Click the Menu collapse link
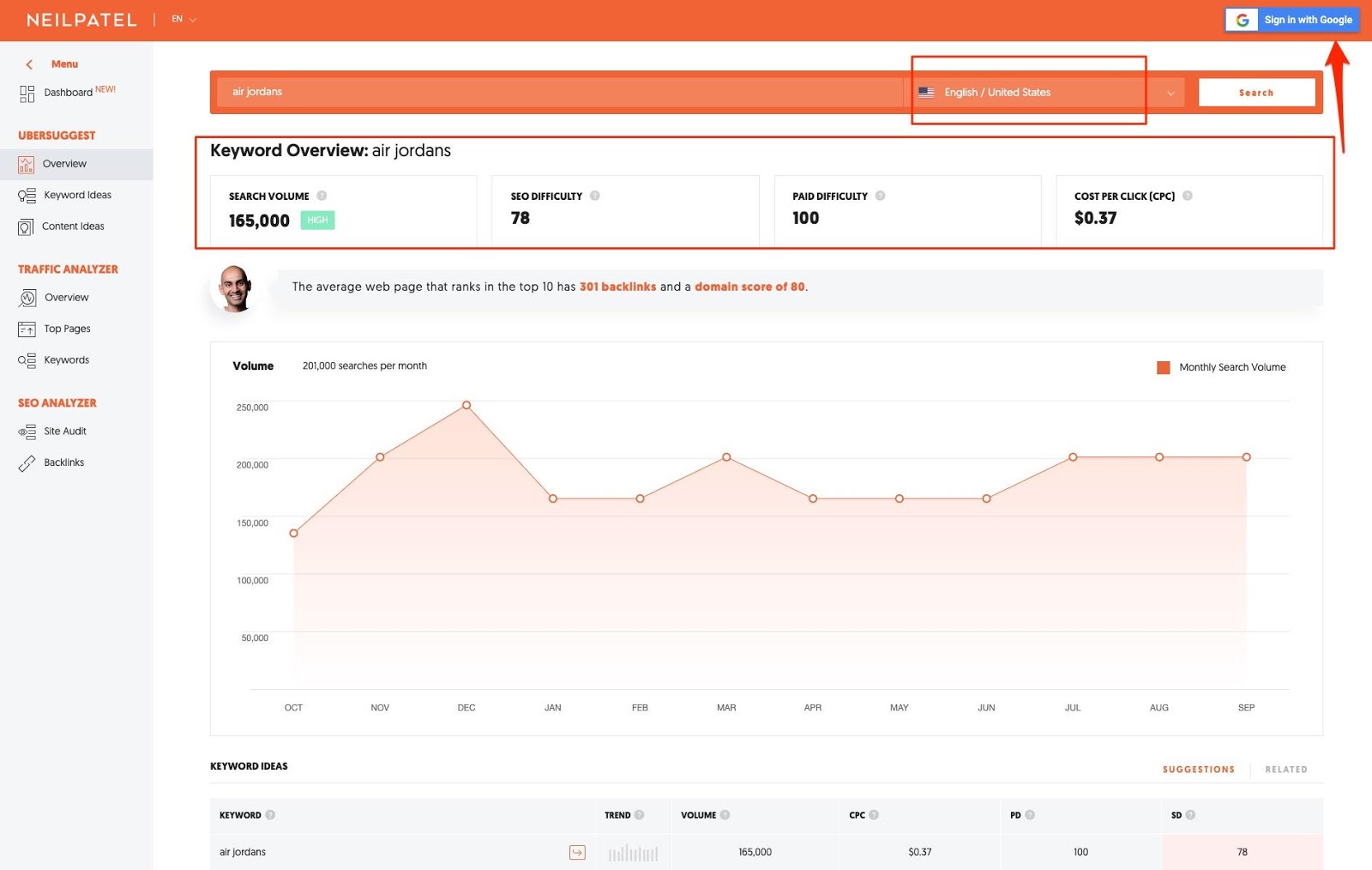Image resolution: width=1372 pixels, height=870 pixels. (x=64, y=64)
